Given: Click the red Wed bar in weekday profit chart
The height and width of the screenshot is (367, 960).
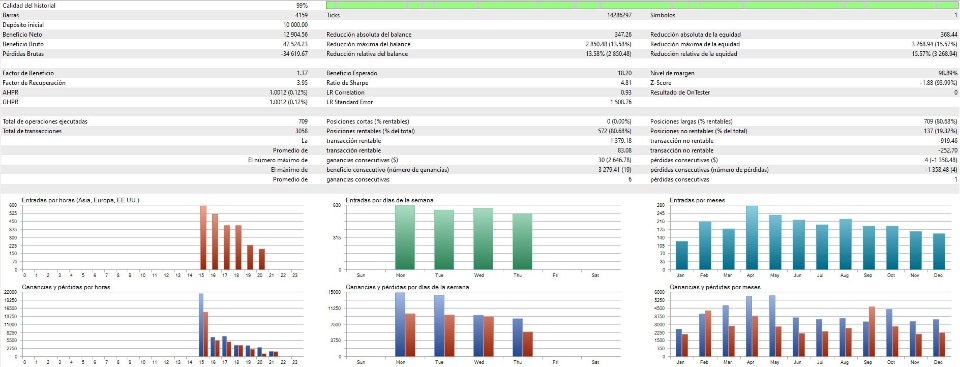Looking at the screenshot, I should (489, 336).
